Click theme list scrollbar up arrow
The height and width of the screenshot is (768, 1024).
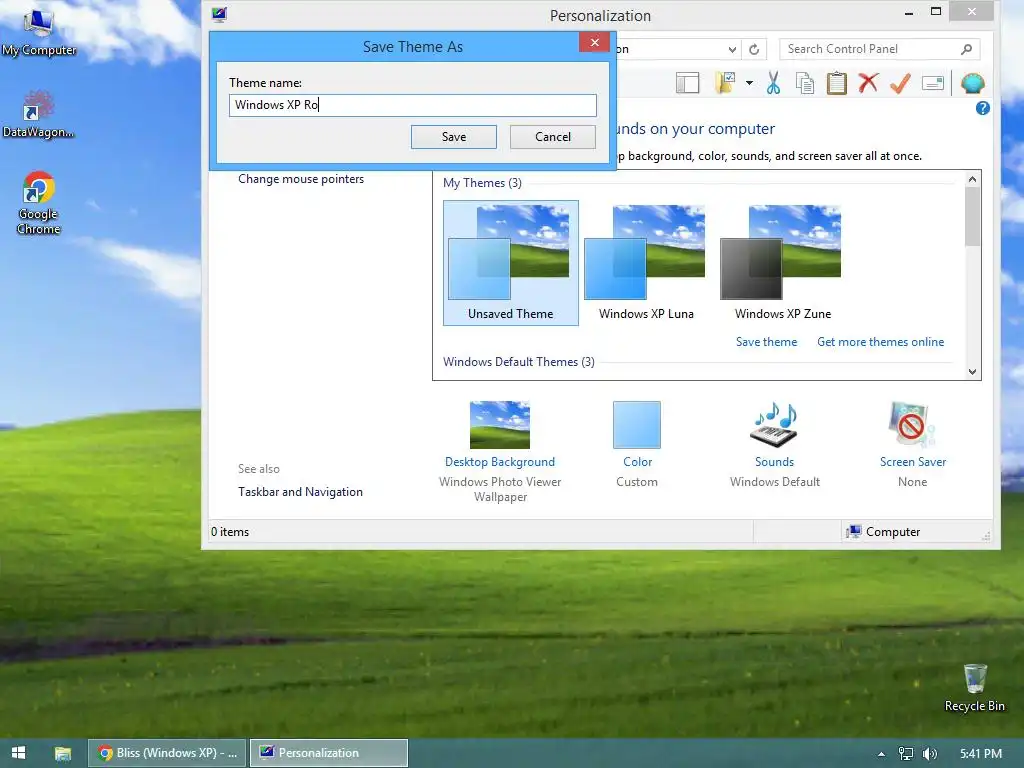click(x=972, y=179)
